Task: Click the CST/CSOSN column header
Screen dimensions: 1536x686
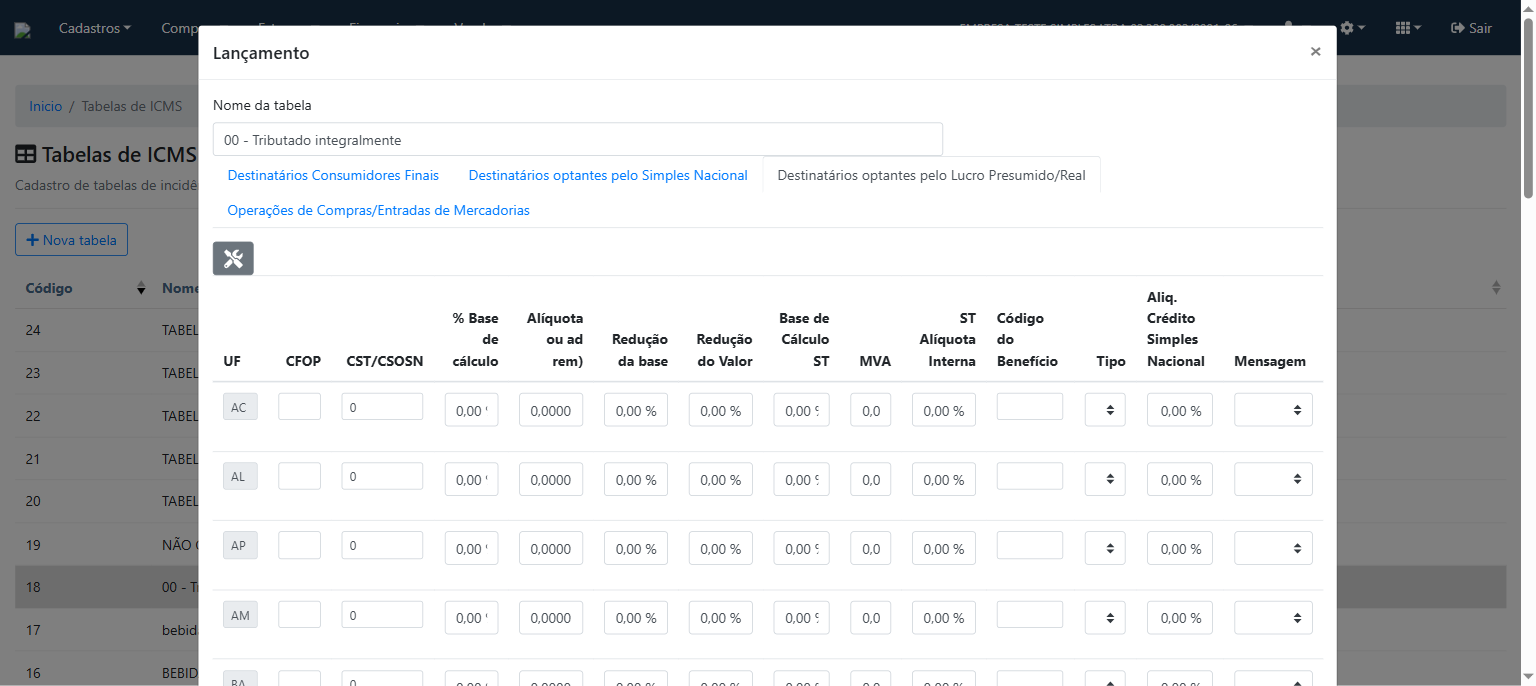Action: click(x=385, y=361)
